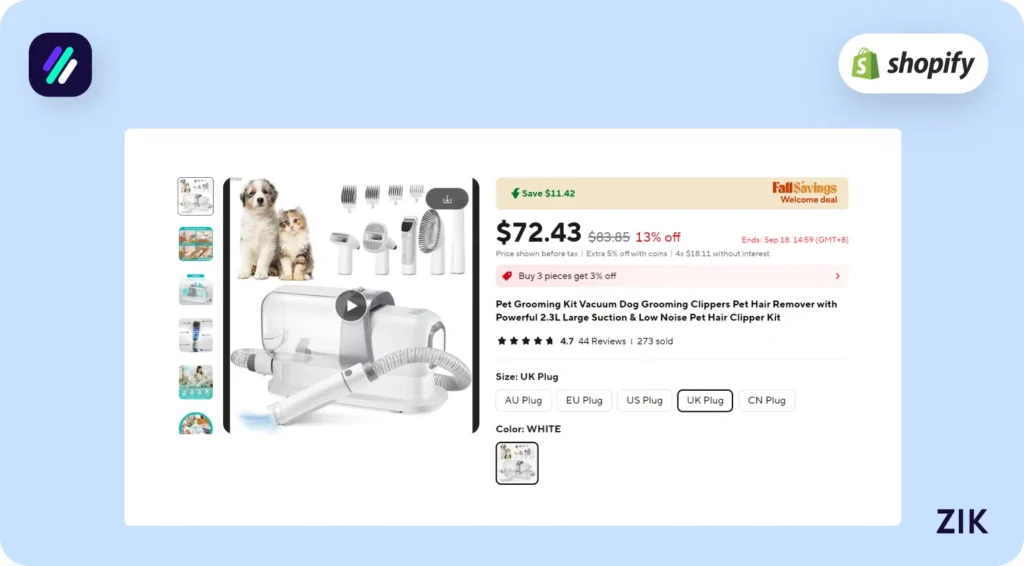This screenshot has height=566, width=1024.
Task: Click the download icon on product image
Action: coord(447,198)
